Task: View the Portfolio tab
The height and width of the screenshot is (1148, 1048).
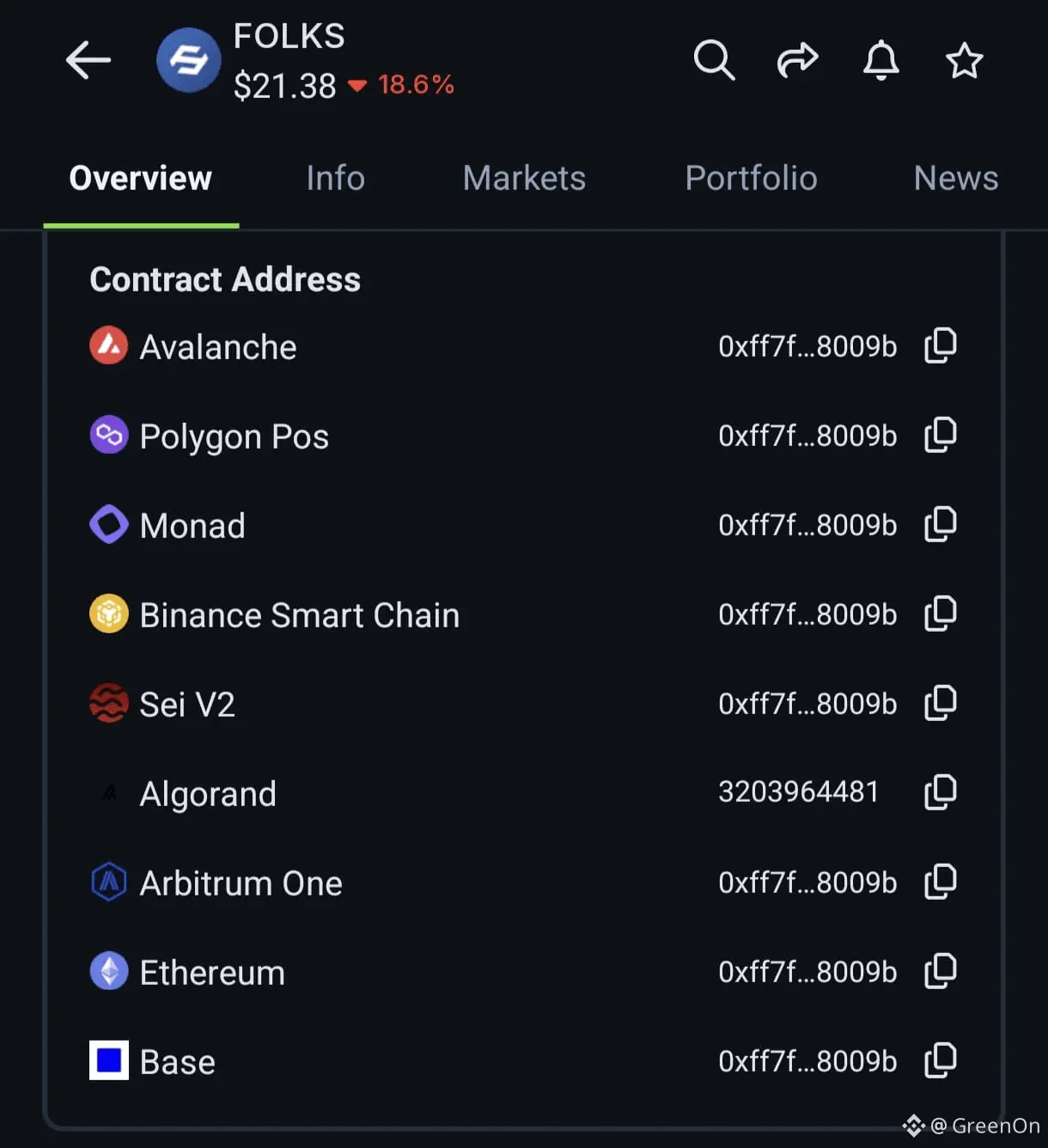Action: pos(751,179)
